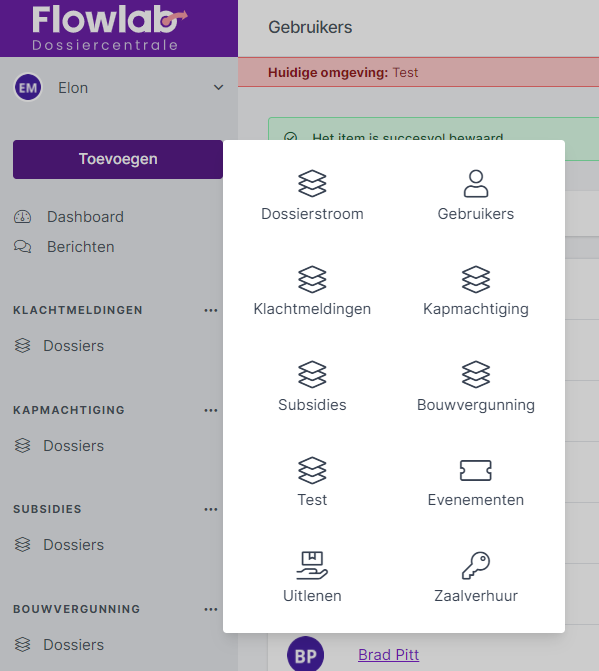This screenshot has height=671, width=599.
Task: Select the Kapmachtiging option in popup
Action: (x=475, y=291)
